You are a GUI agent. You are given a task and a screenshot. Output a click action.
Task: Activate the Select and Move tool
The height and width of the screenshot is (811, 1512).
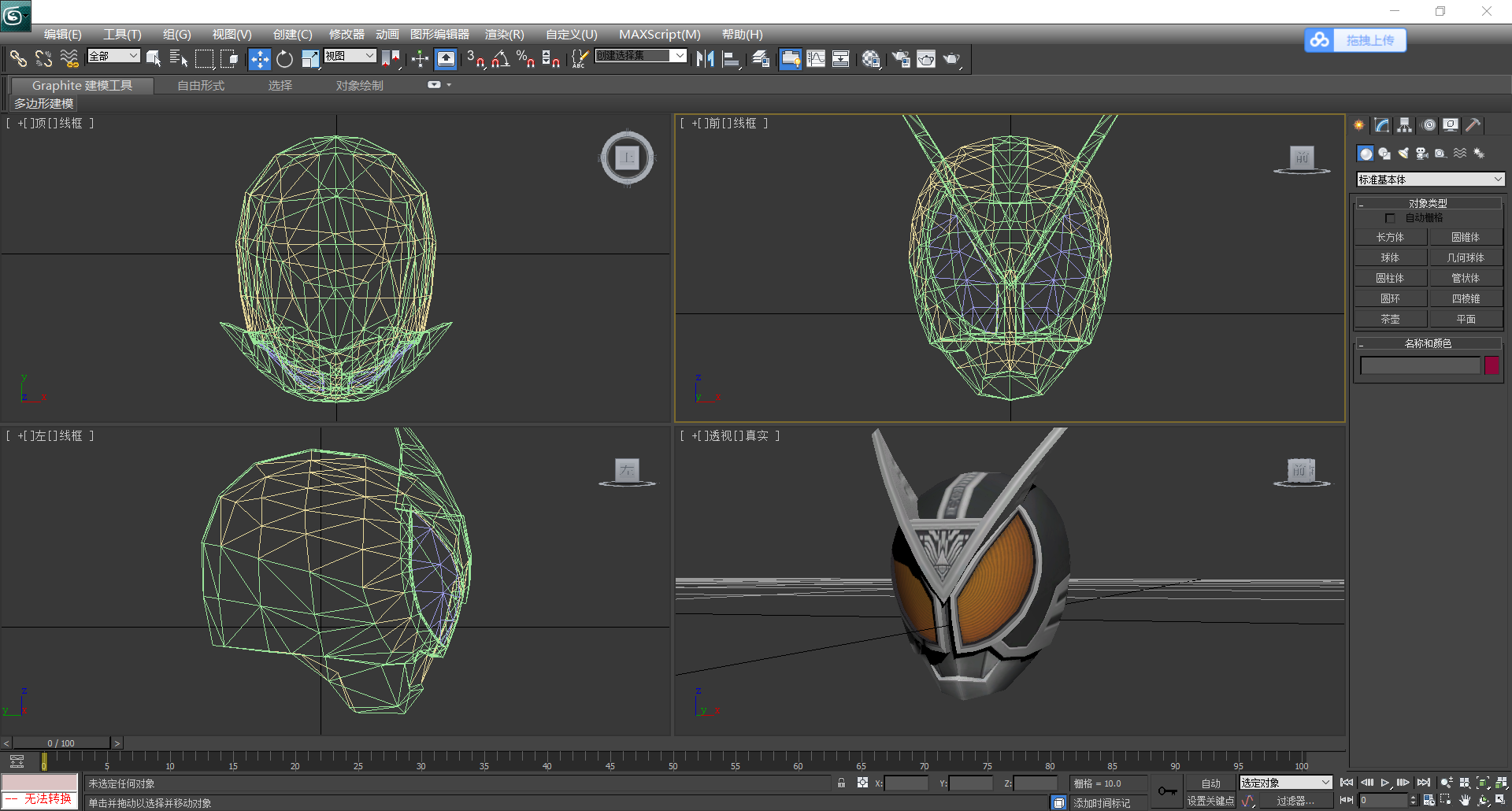pyautogui.click(x=259, y=59)
